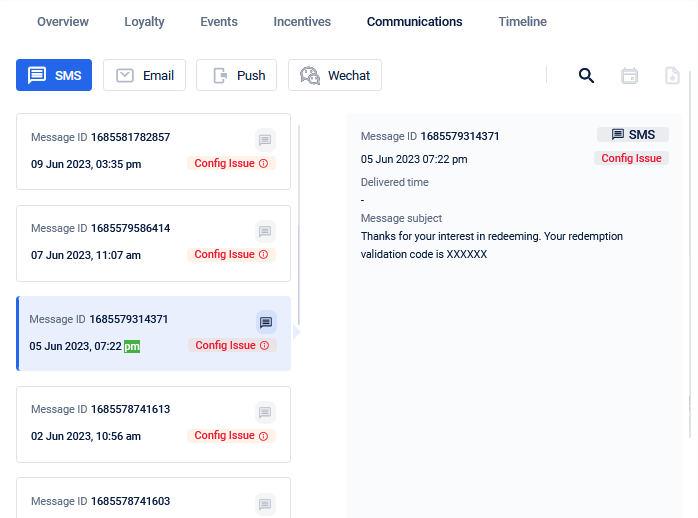Click info icon beside Config Issue, 02 Jun card
Viewport: 698px width, 518px height.
(264, 436)
